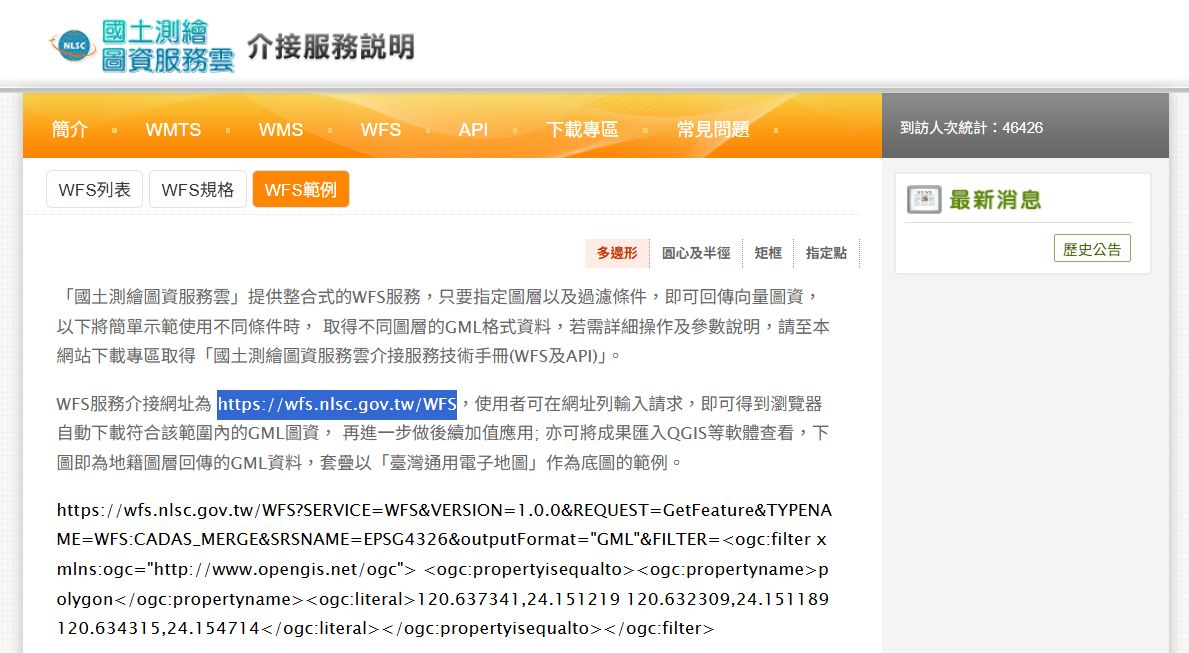The height and width of the screenshot is (653, 1189).
Task: Click the 最新消息 panel heading
Action: (x=995, y=200)
